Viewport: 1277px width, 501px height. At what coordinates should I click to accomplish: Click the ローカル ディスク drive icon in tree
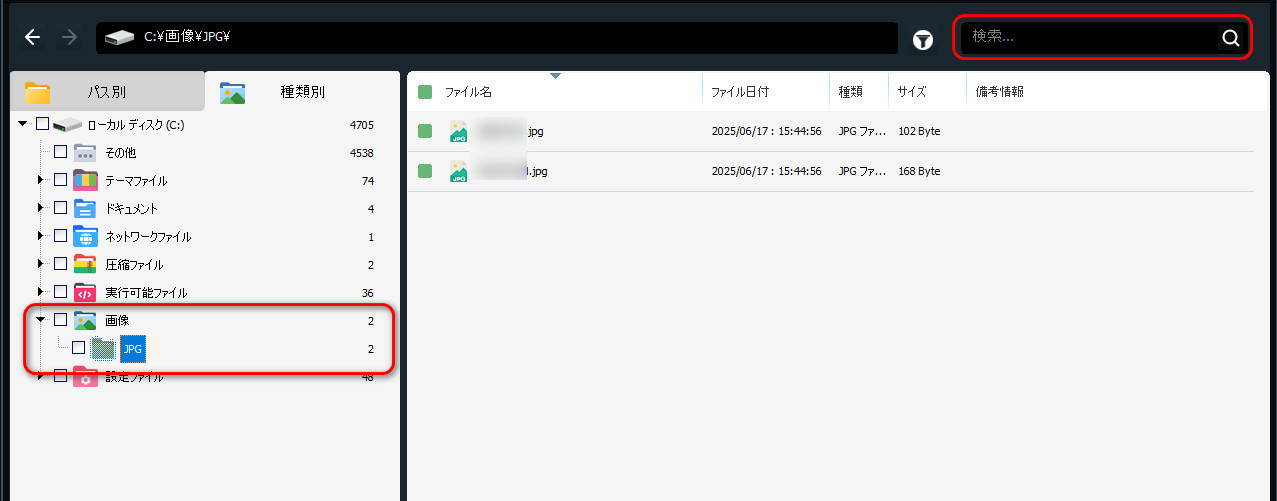(67, 125)
